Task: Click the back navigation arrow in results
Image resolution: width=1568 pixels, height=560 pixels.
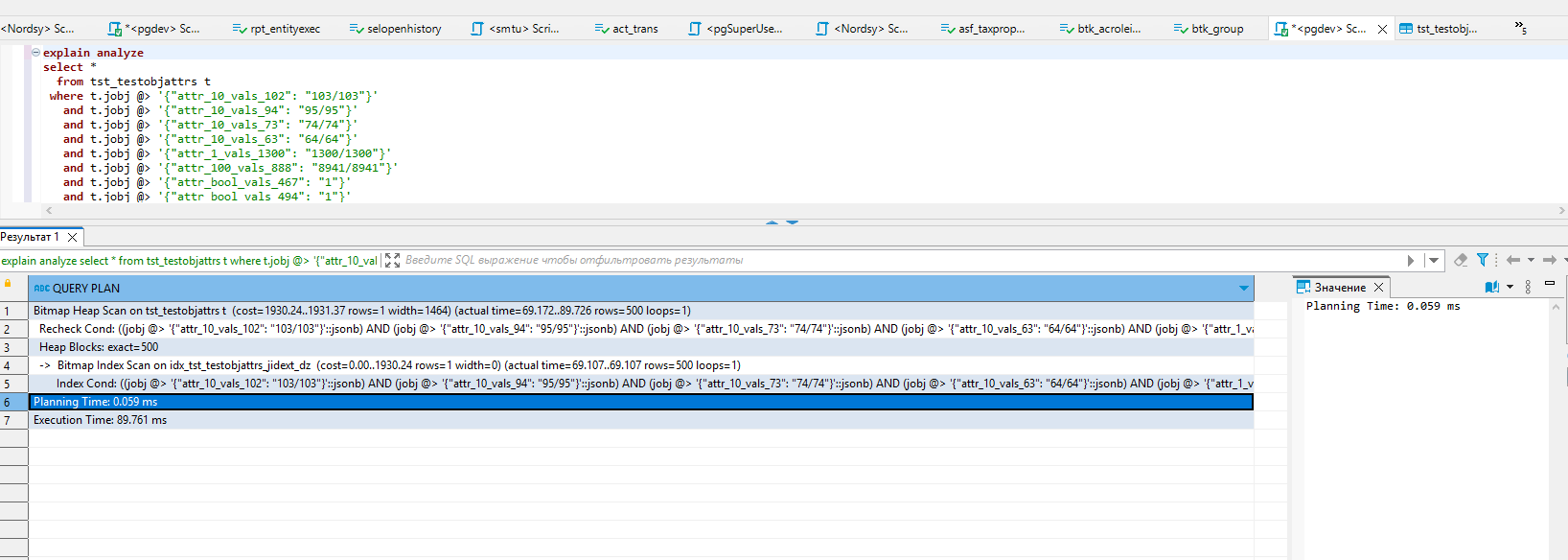Action: (1513, 260)
